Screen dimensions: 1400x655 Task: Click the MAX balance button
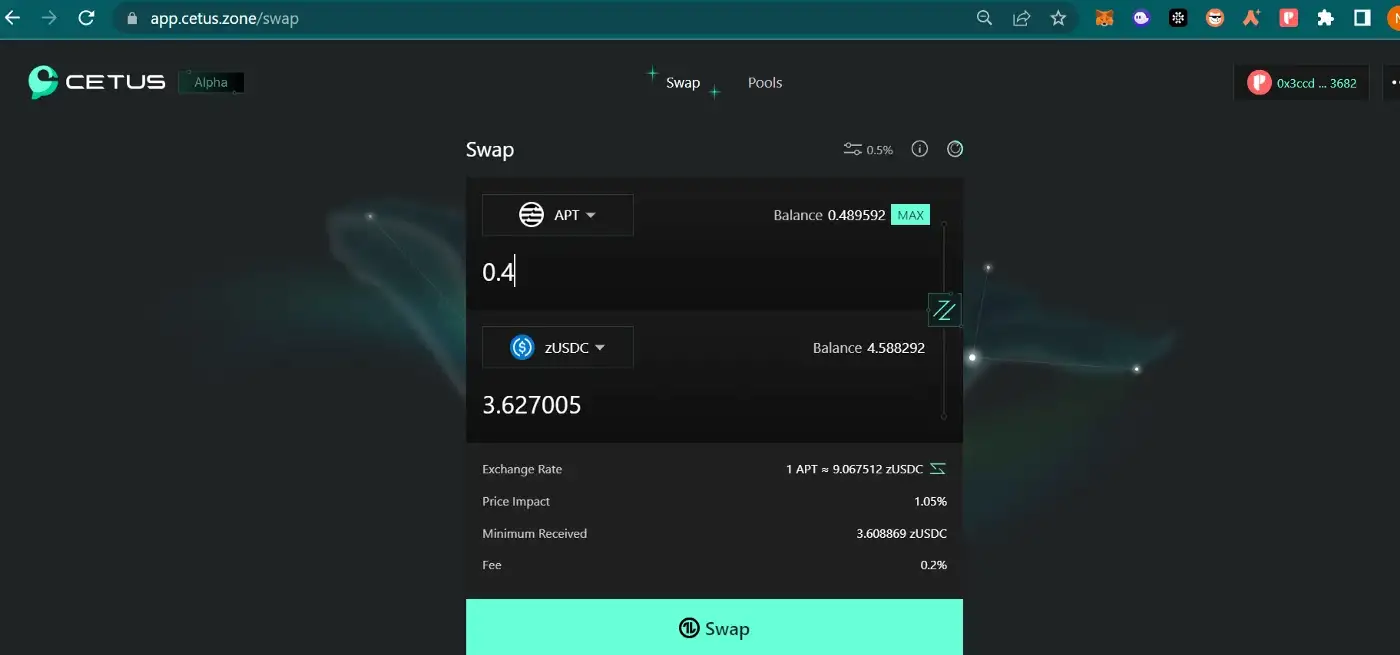point(910,215)
